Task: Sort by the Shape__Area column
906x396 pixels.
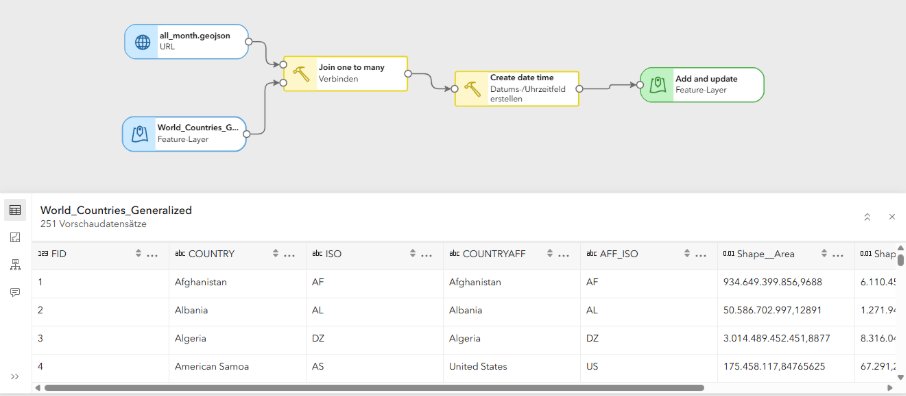Action: click(x=825, y=253)
